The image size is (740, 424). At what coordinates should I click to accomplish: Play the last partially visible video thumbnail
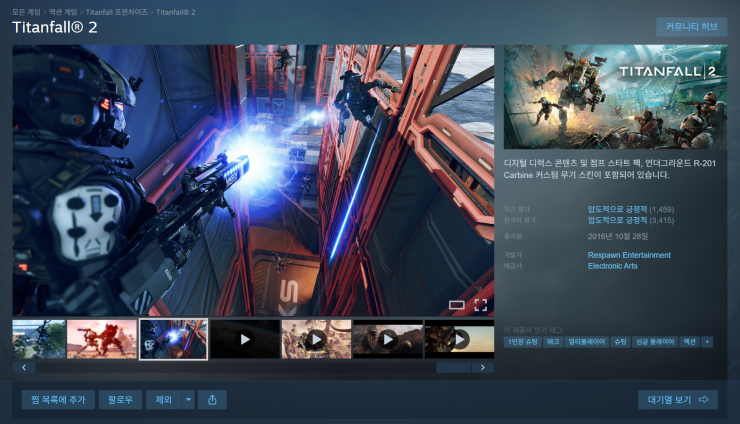pos(460,339)
